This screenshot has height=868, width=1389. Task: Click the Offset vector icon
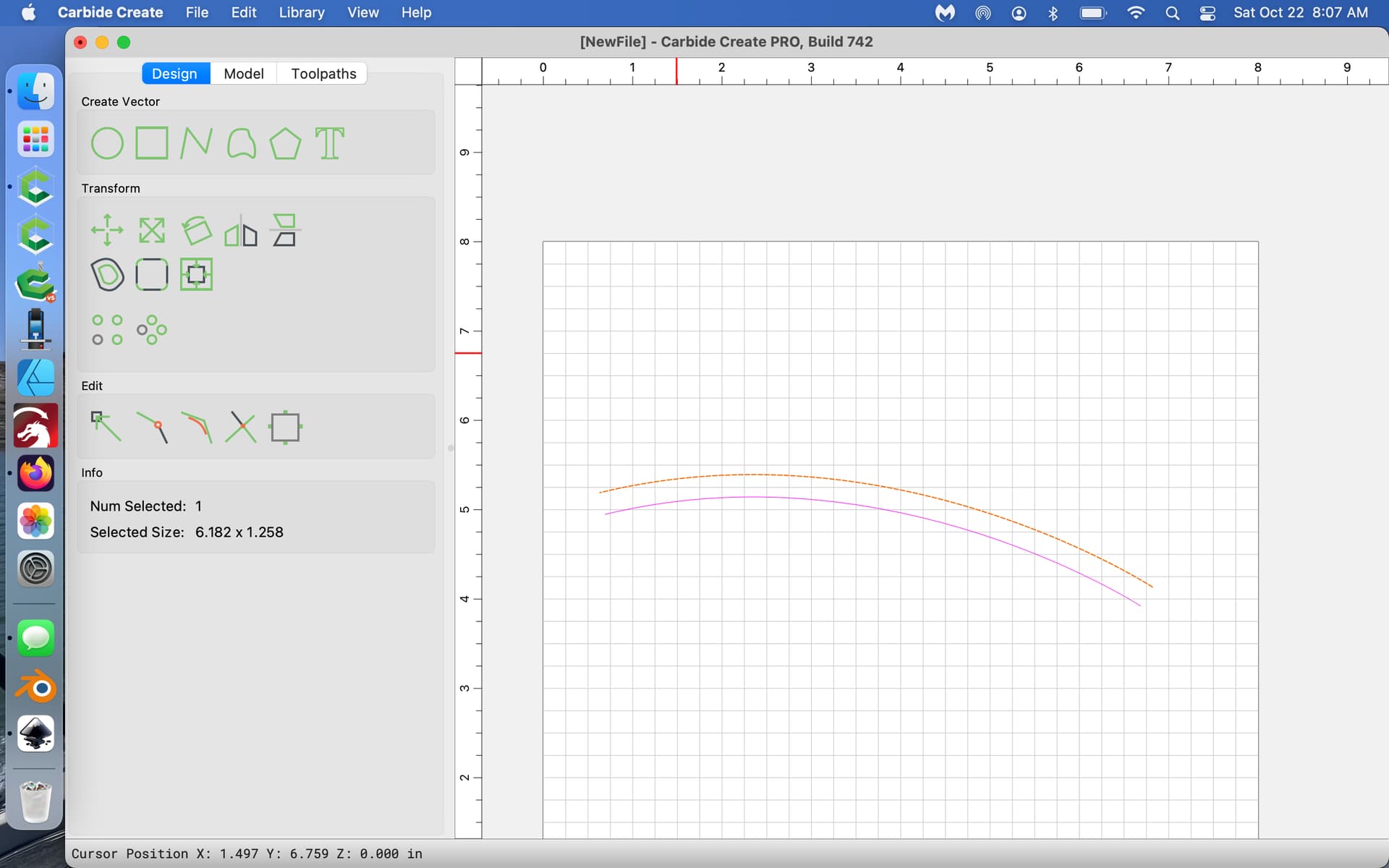107,275
